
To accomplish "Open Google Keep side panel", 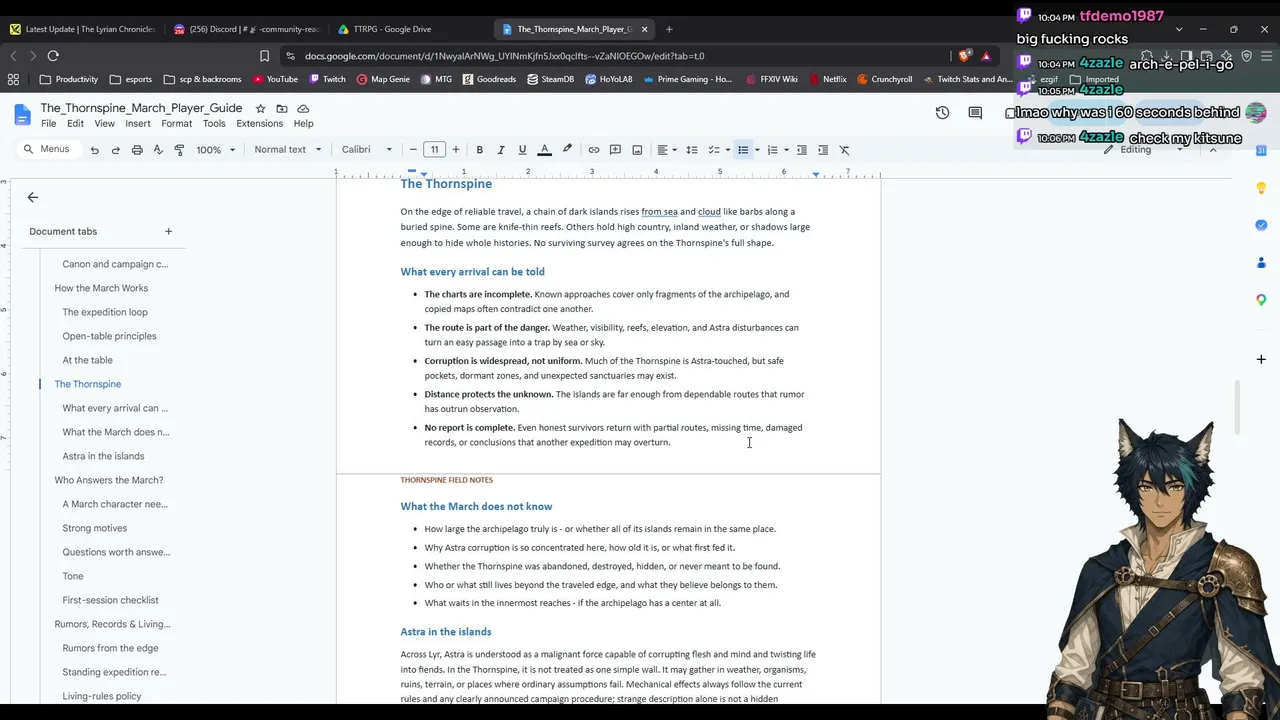I will click(x=1261, y=188).
